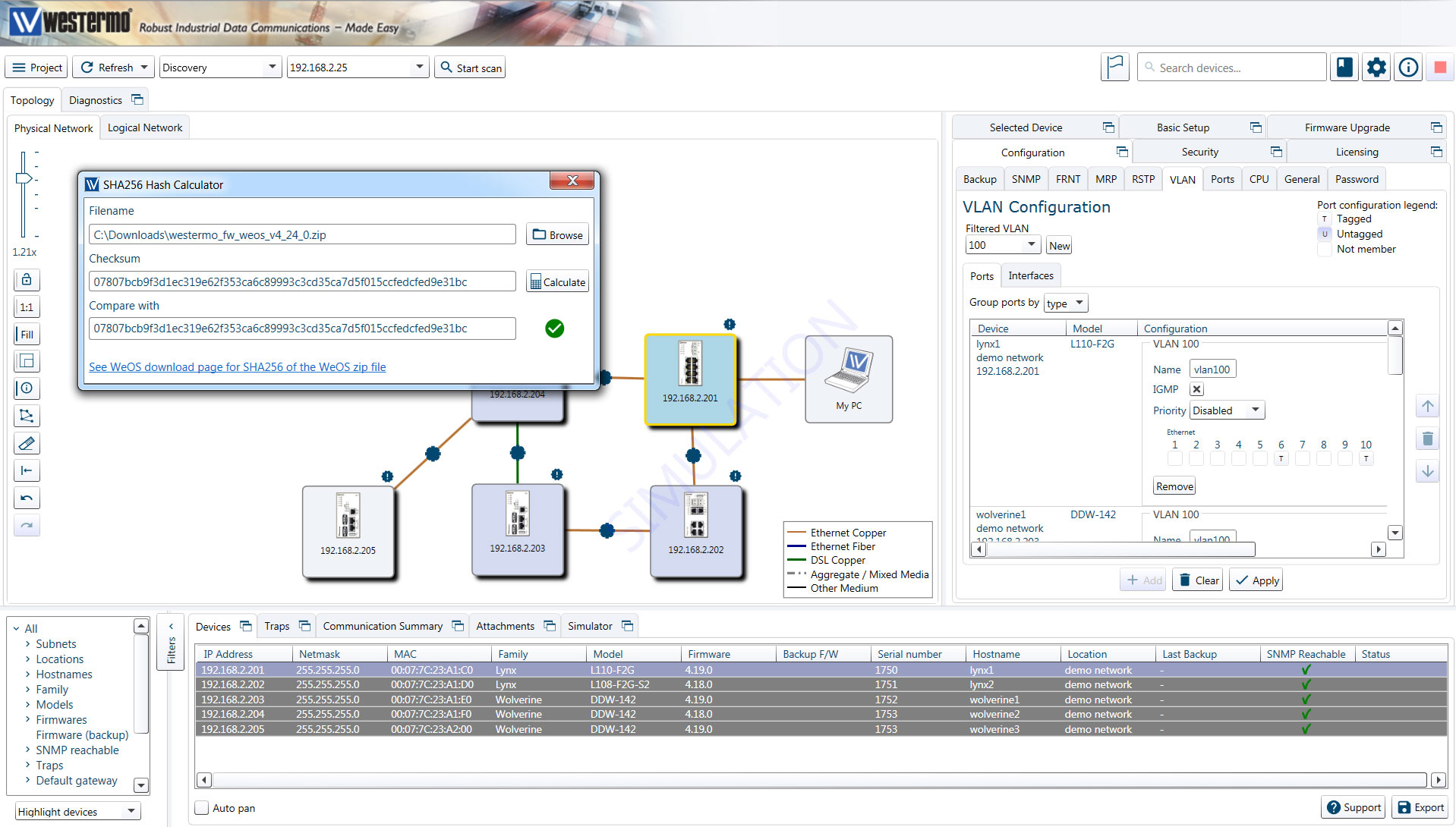Open the WeOS SHA256 download page link
The height and width of the screenshot is (827, 1456).
coord(237,366)
